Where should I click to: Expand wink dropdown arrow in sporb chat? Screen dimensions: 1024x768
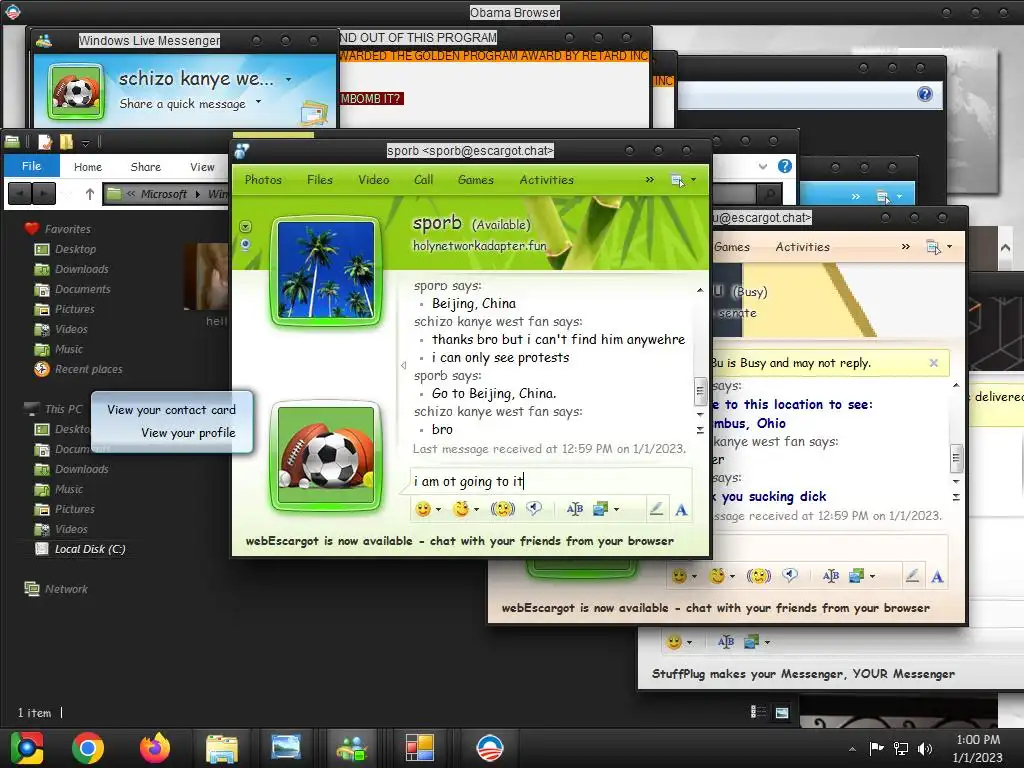476,509
